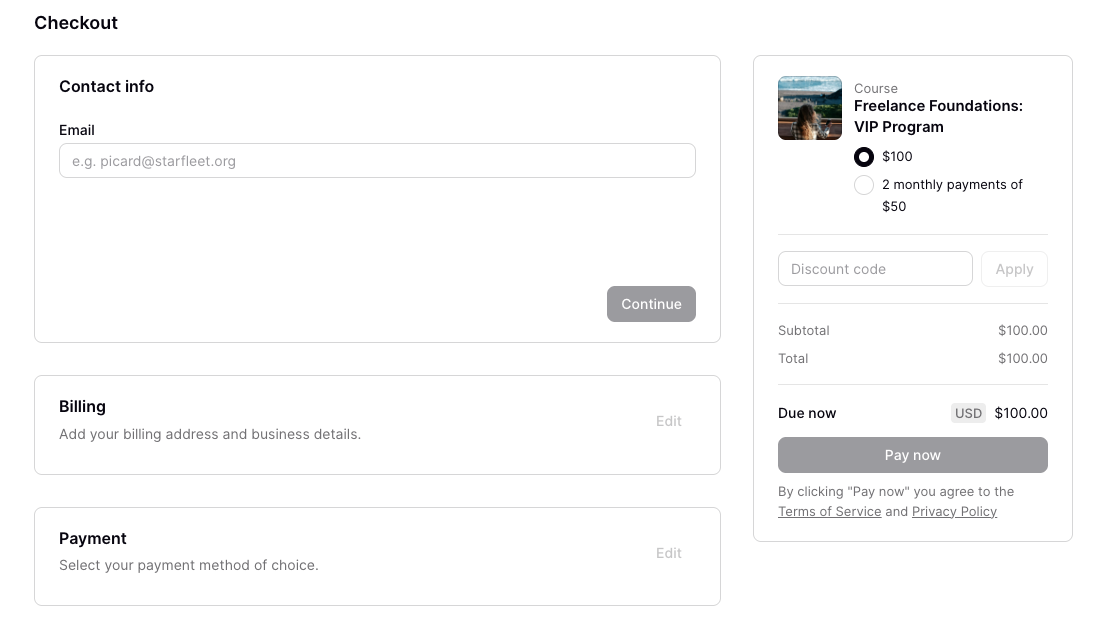Open the Privacy Policy page
The image size is (1111, 623).
954,511
